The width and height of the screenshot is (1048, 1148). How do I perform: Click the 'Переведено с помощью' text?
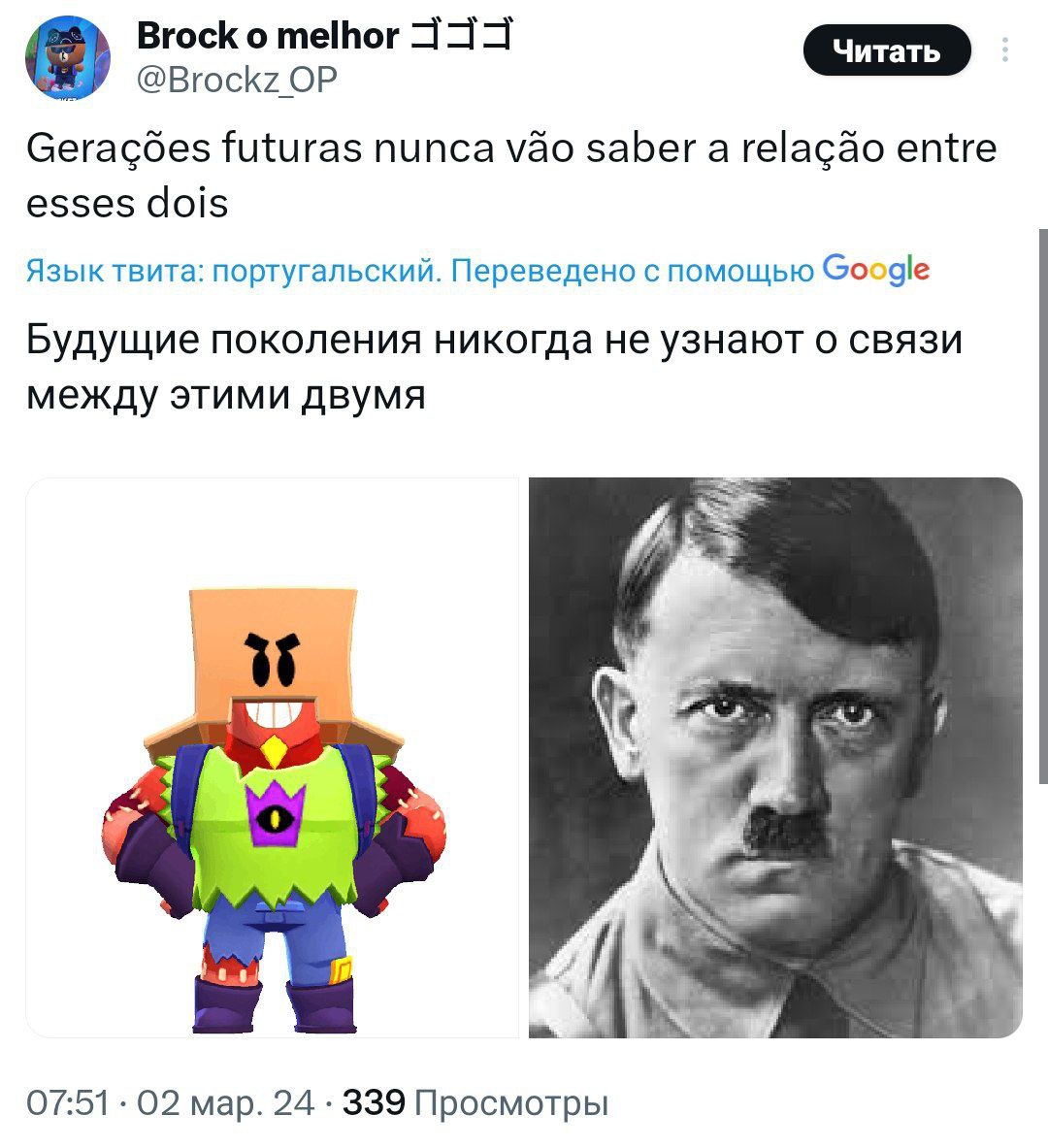pyautogui.click(x=632, y=272)
